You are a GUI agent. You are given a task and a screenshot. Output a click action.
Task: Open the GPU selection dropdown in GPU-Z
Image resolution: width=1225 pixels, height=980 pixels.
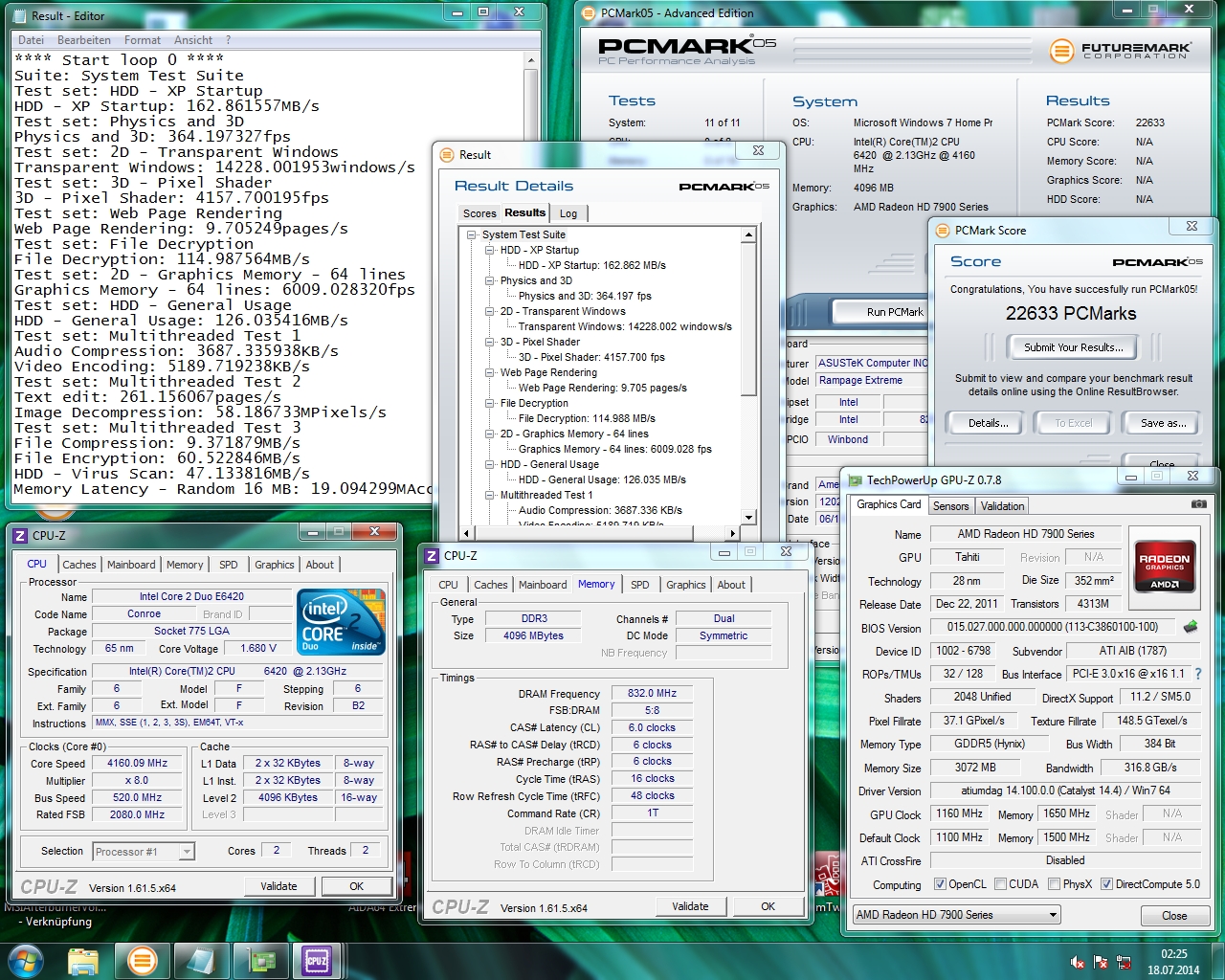pyautogui.click(x=957, y=915)
